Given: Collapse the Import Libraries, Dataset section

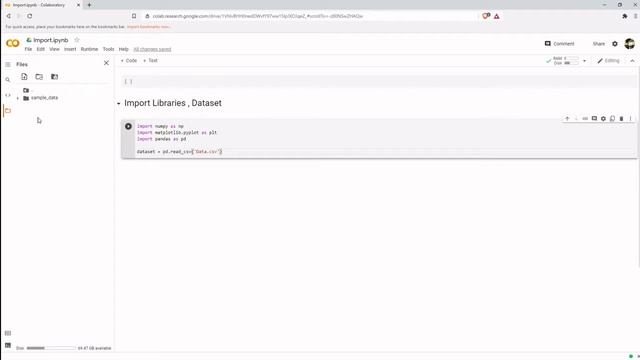Looking at the screenshot, I should (118, 104).
